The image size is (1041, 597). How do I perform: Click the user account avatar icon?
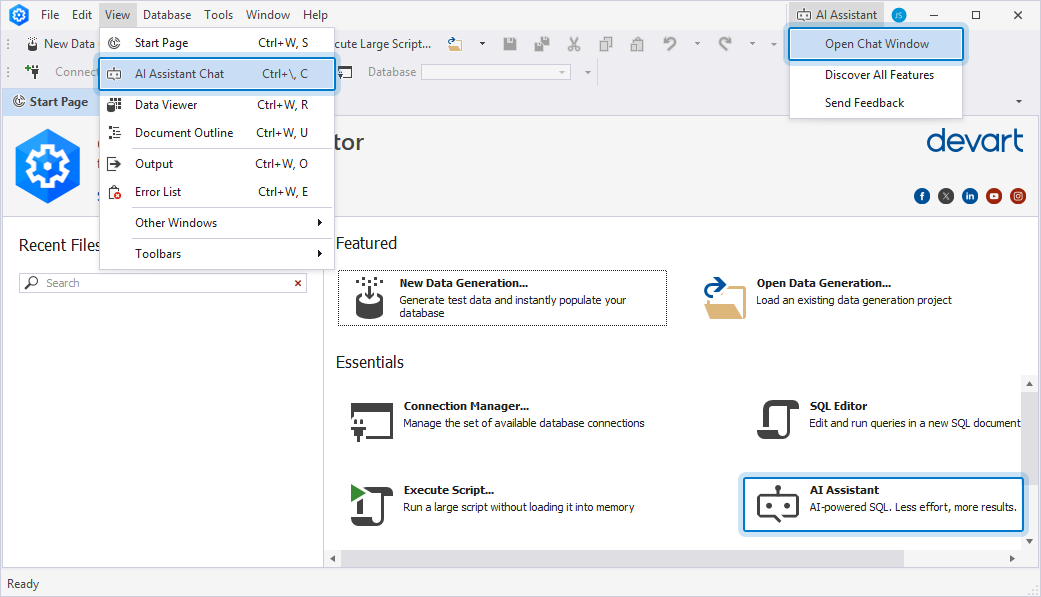[898, 15]
